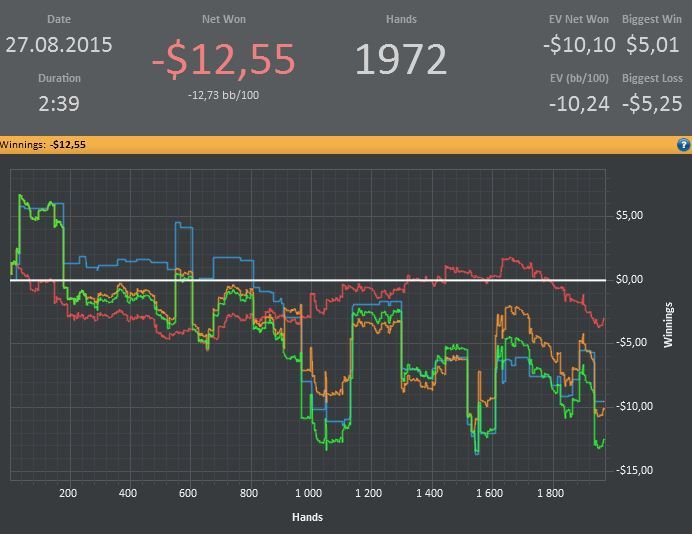Click the green line's peak near hand 50
This screenshot has height=534, width=692.
coord(20,195)
